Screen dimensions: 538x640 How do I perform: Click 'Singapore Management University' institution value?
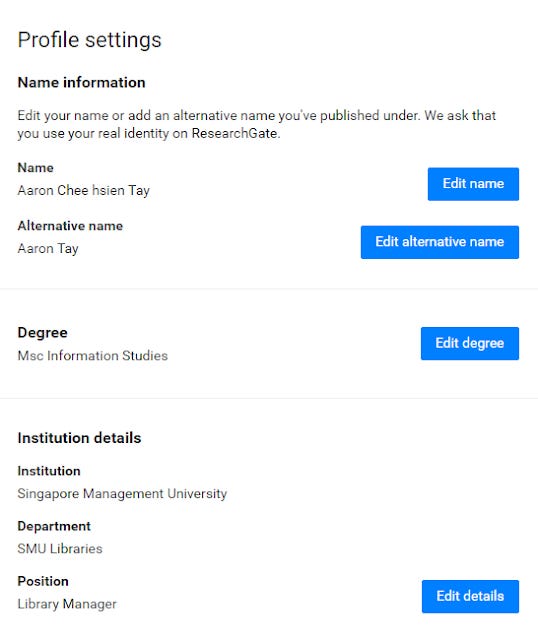(122, 494)
